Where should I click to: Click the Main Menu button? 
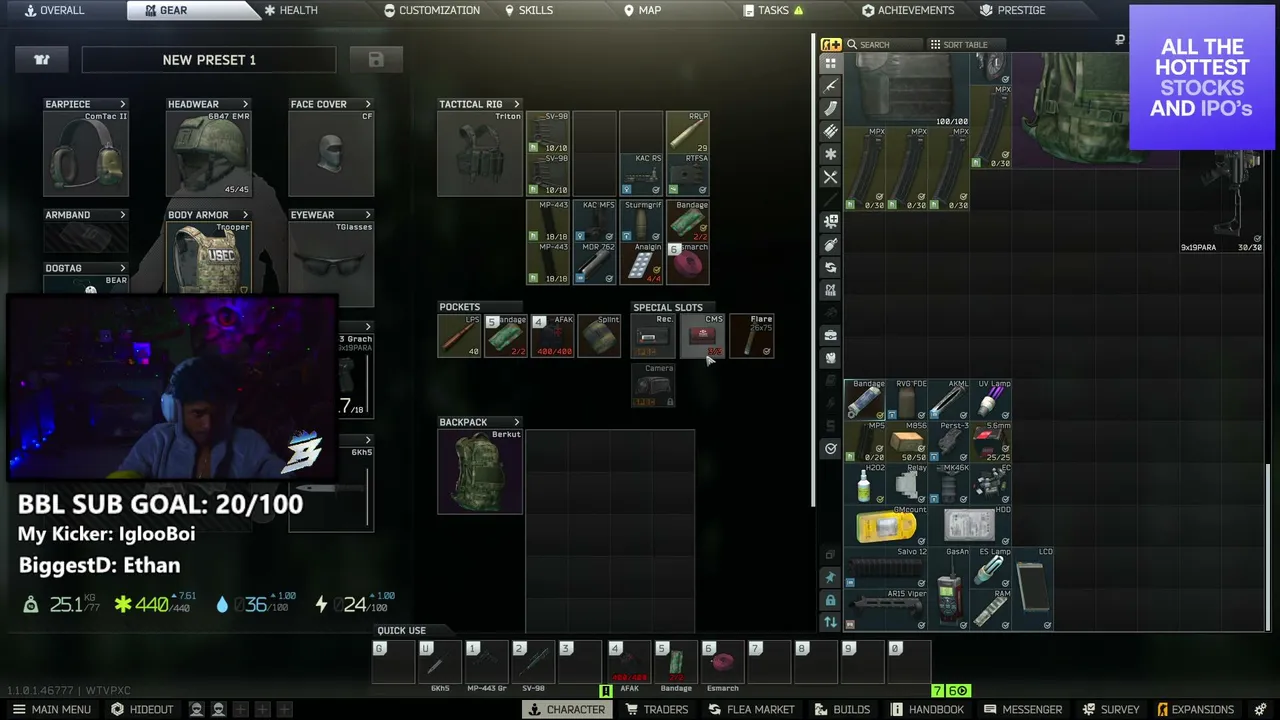(x=51, y=709)
